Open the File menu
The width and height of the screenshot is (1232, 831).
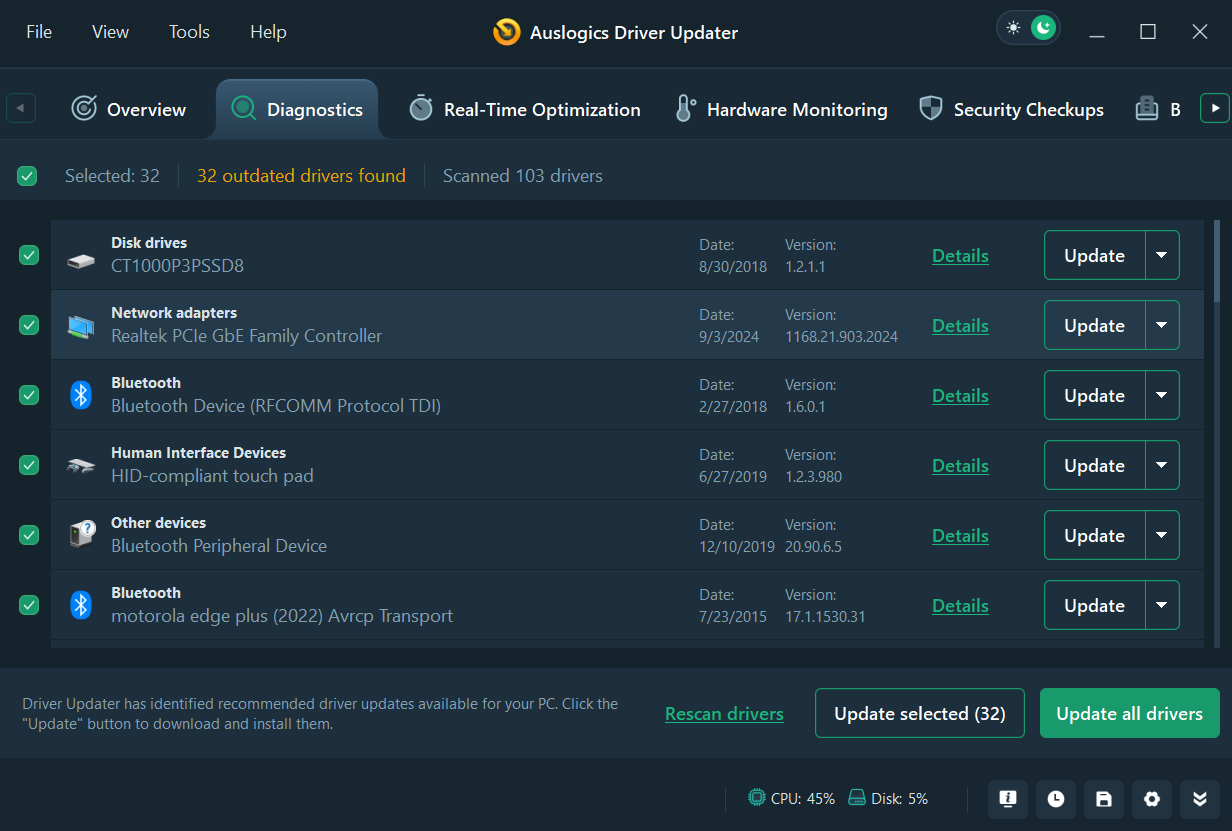click(39, 32)
